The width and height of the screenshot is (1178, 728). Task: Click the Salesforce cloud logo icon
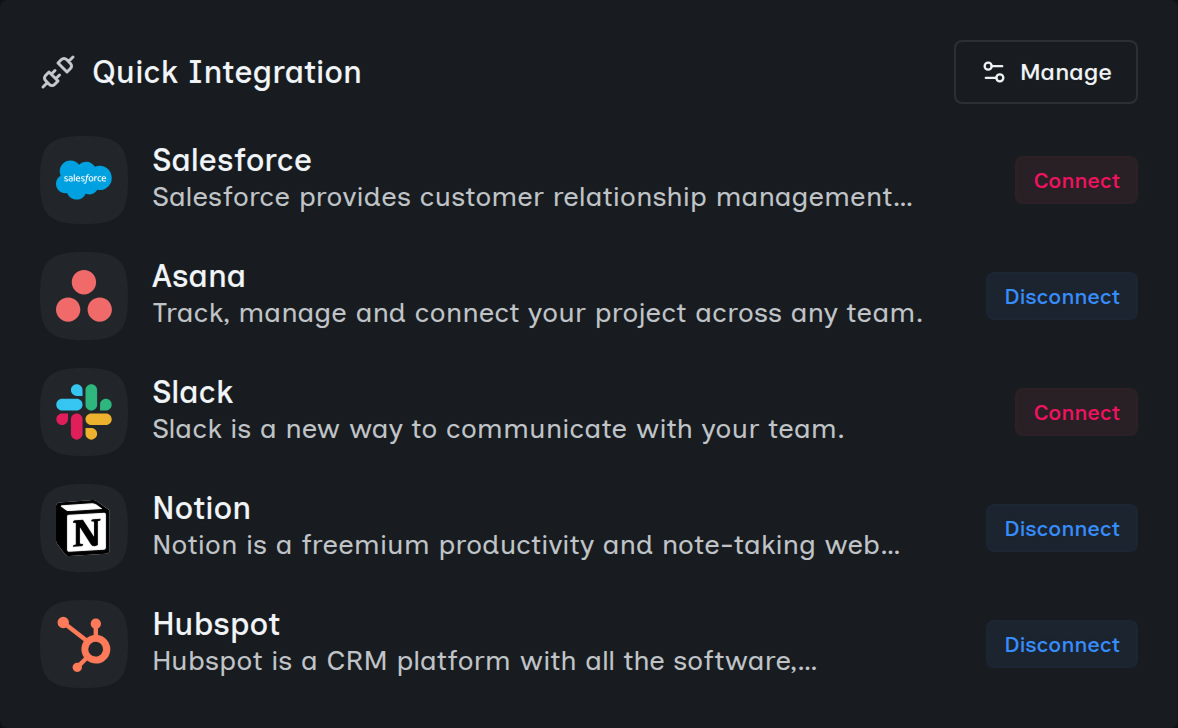pyautogui.click(x=84, y=180)
